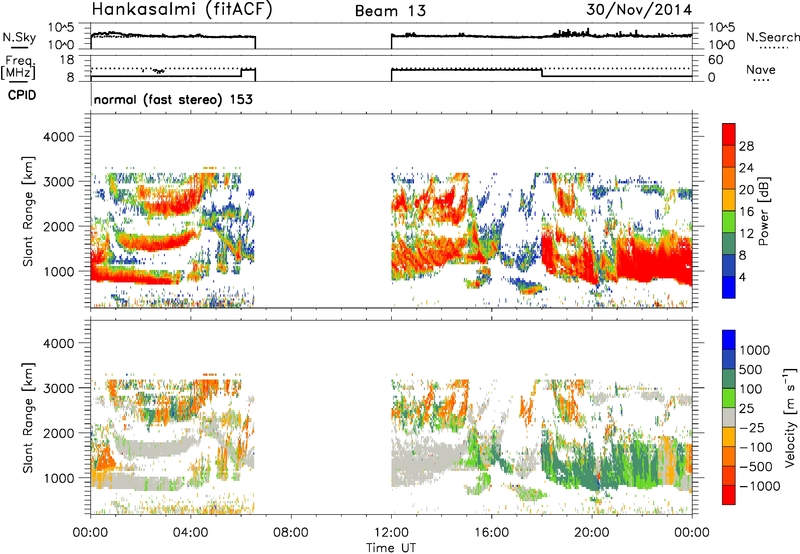Viewport: 800px width, 554px height.
Task: Click the blue bottom of power colorbar
Action: tap(729, 287)
